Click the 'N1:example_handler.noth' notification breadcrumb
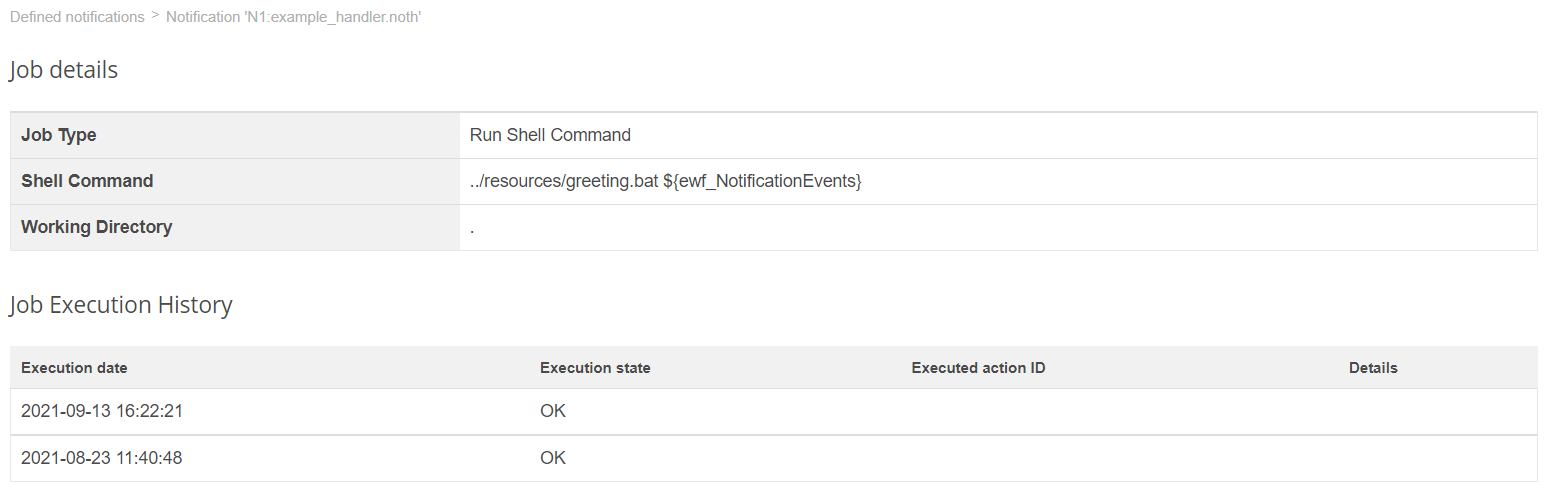This screenshot has height=489, width=1544. (x=293, y=17)
